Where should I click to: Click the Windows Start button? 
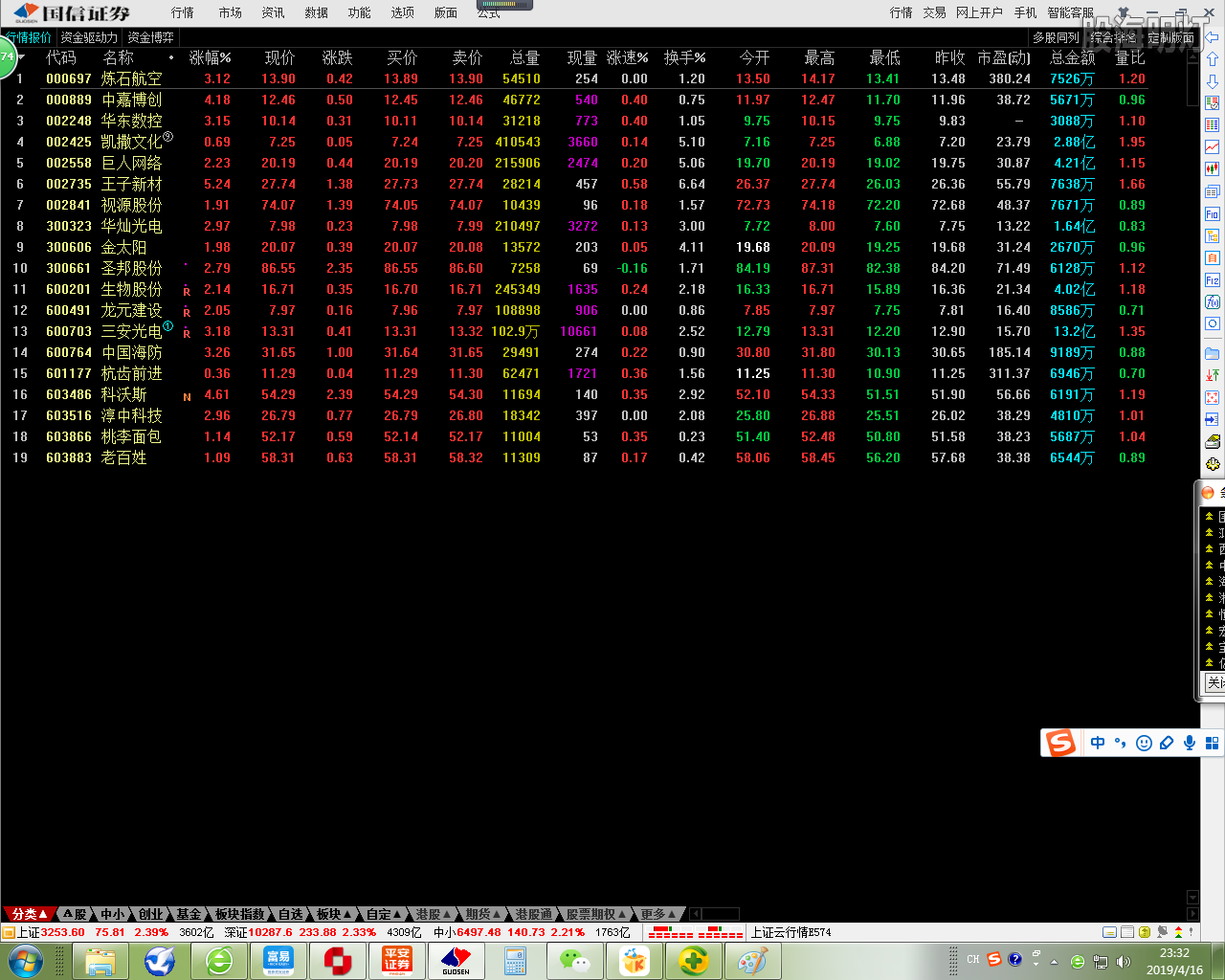click(26, 961)
